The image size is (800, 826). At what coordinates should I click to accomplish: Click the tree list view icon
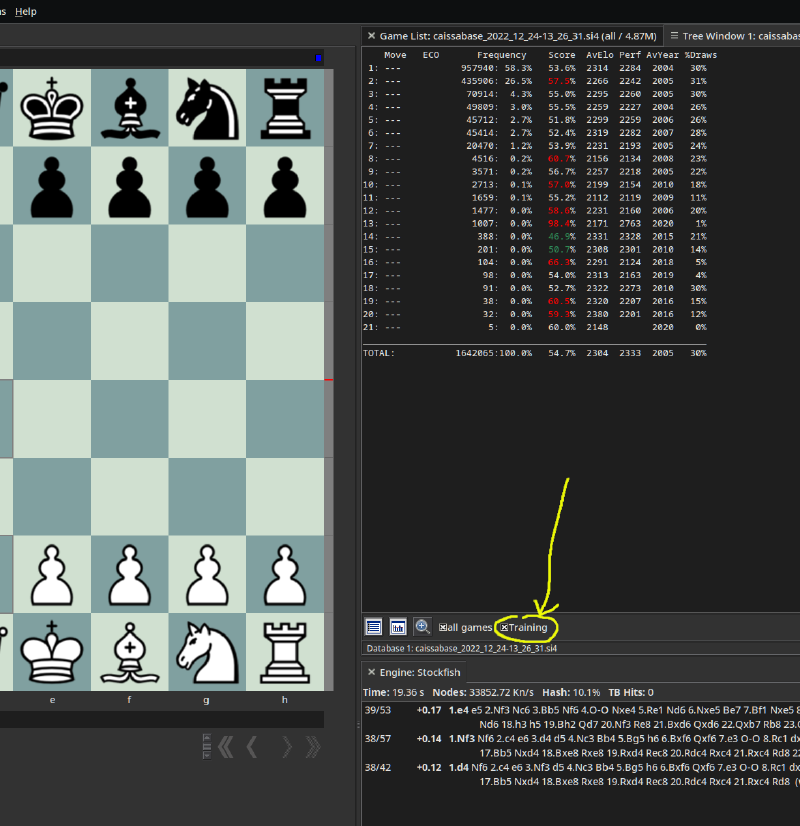click(374, 627)
